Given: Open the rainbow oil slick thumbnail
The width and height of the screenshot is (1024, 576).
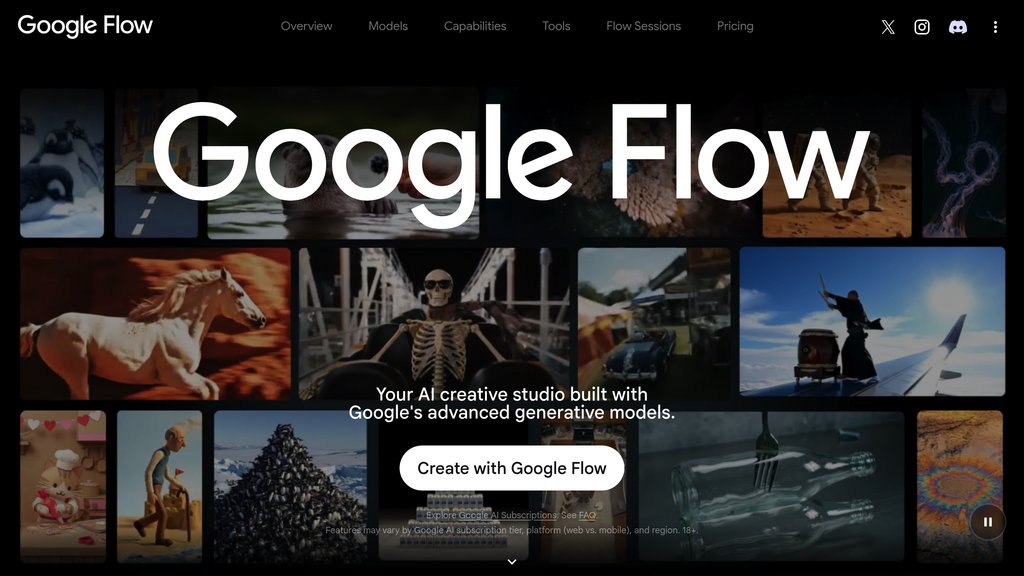Looking at the screenshot, I should click(959, 487).
